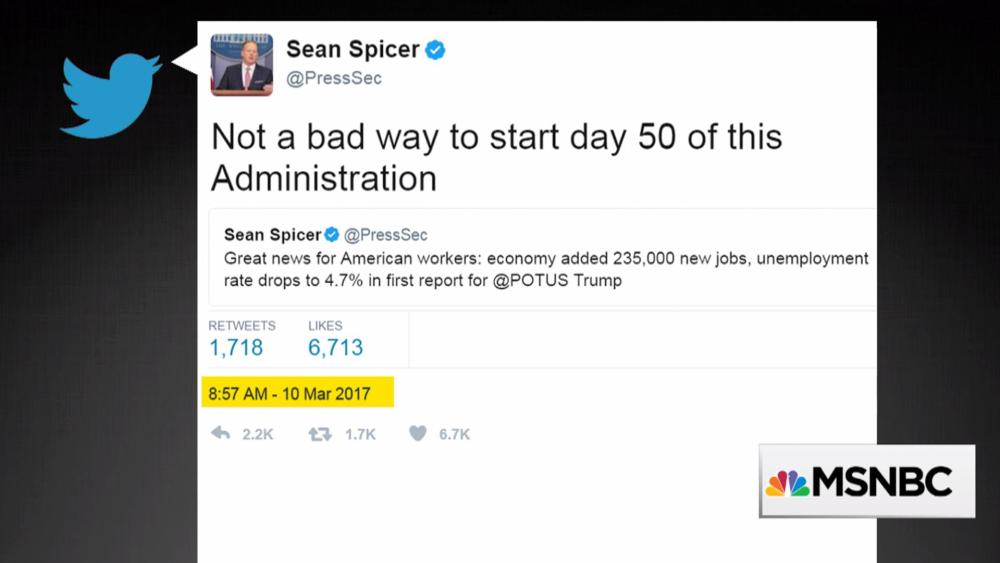Screen dimensions: 1000x563
Task: Click the main tweet text about day 50
Action: pos(495,157)
